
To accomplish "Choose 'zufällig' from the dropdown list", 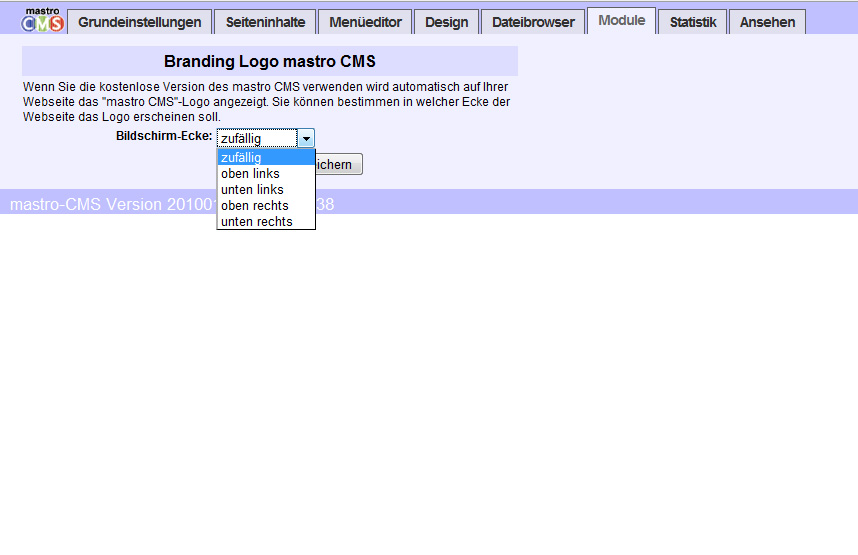I will (x=266, y=158).
